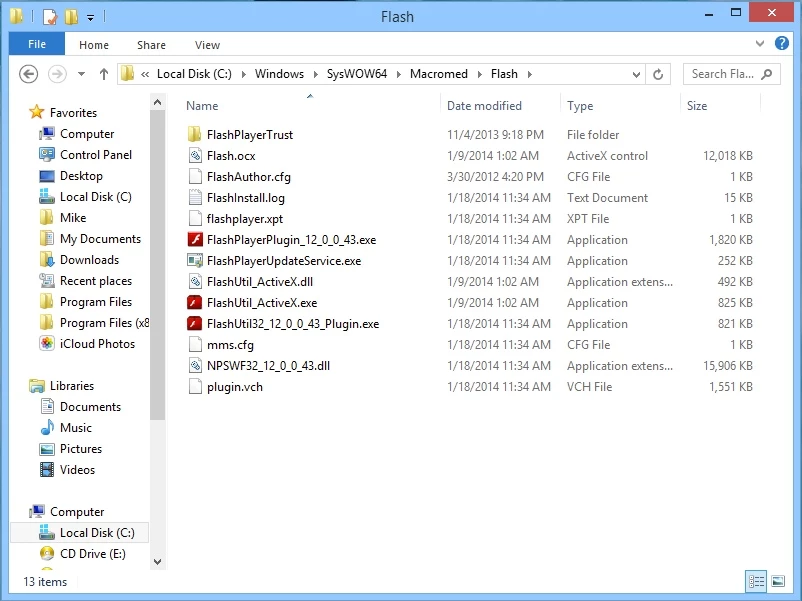This screenshot has width=802, height=601.
Task: Select the FlashPlayerUpdateService.exe icon
Action: 195,260
